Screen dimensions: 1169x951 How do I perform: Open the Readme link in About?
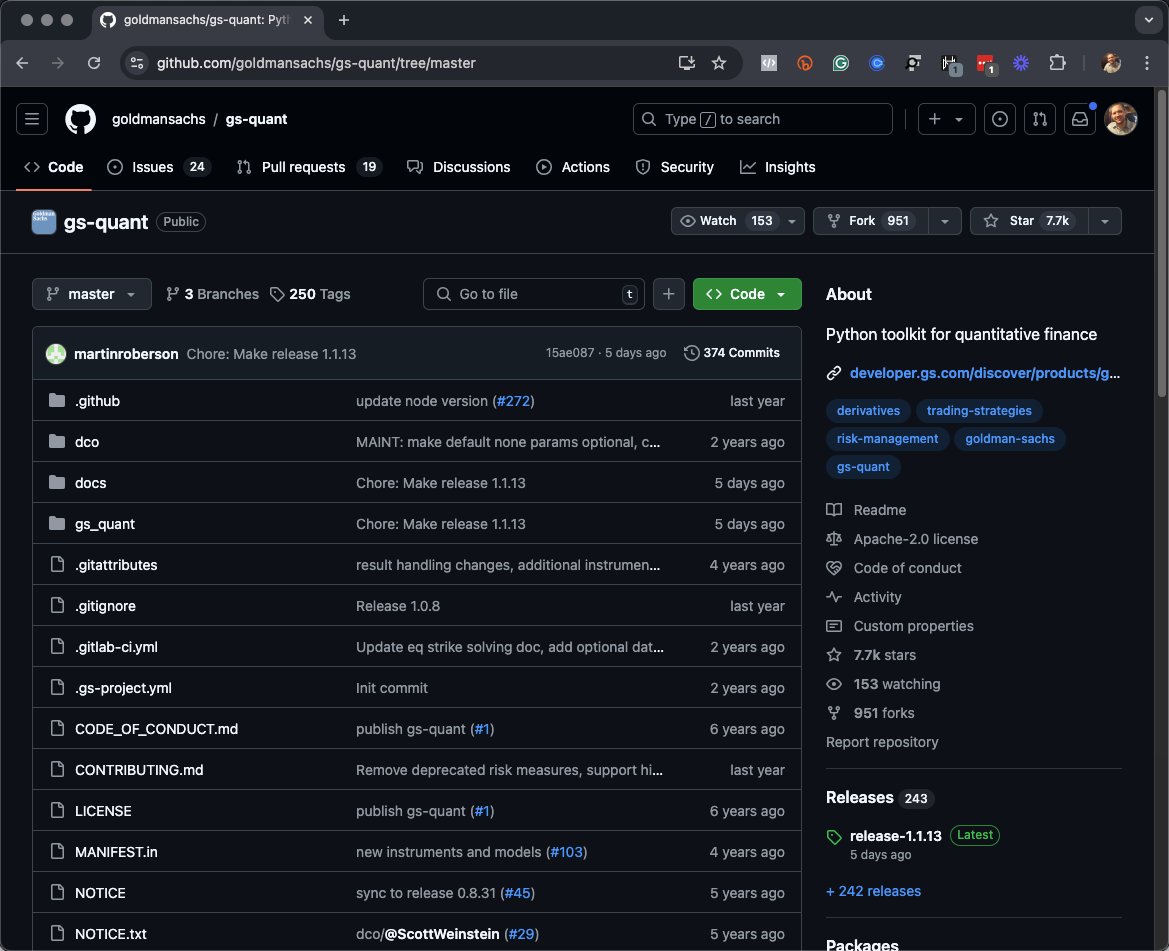point(880,511)
